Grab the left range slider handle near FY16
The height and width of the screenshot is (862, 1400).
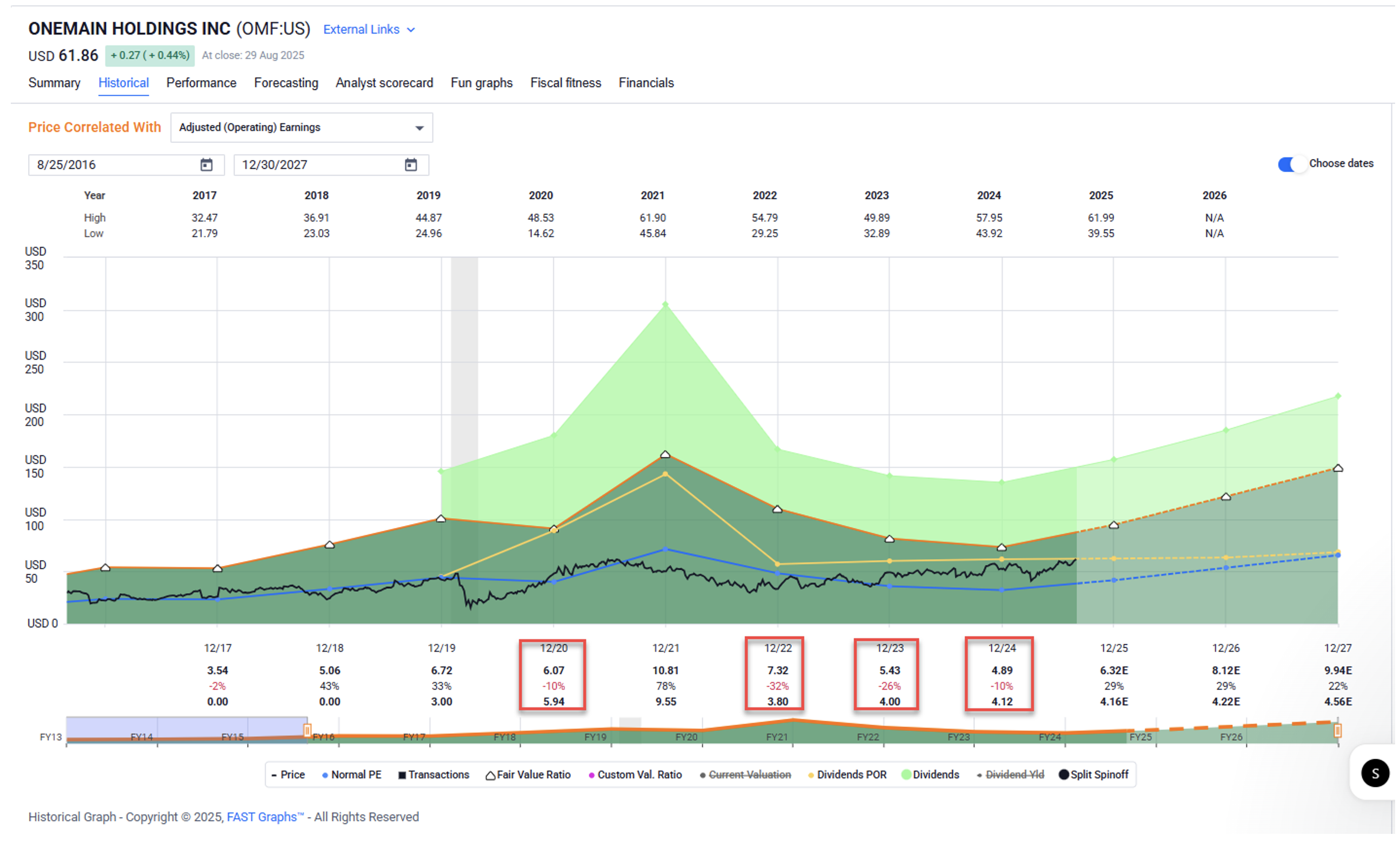(x=307, y=730)
